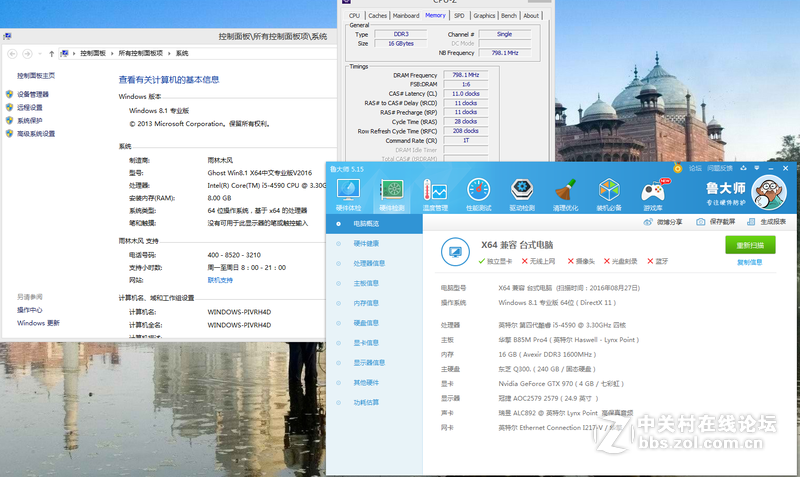Click the 联机支持 website link
800x477 pixels.
tap(220, 280)
